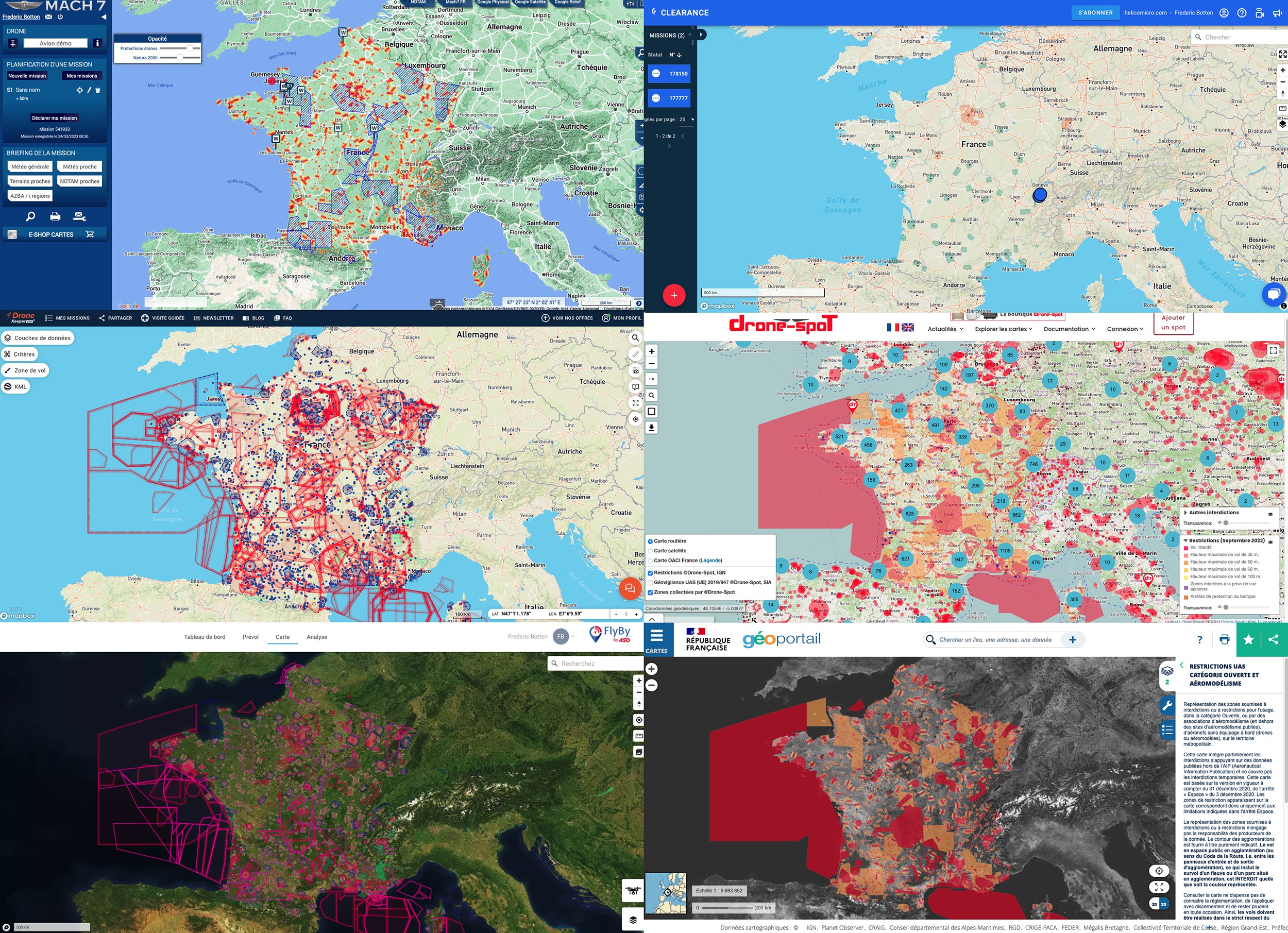Adjust the Protections drones opacity slider

[x=190, y=48]
